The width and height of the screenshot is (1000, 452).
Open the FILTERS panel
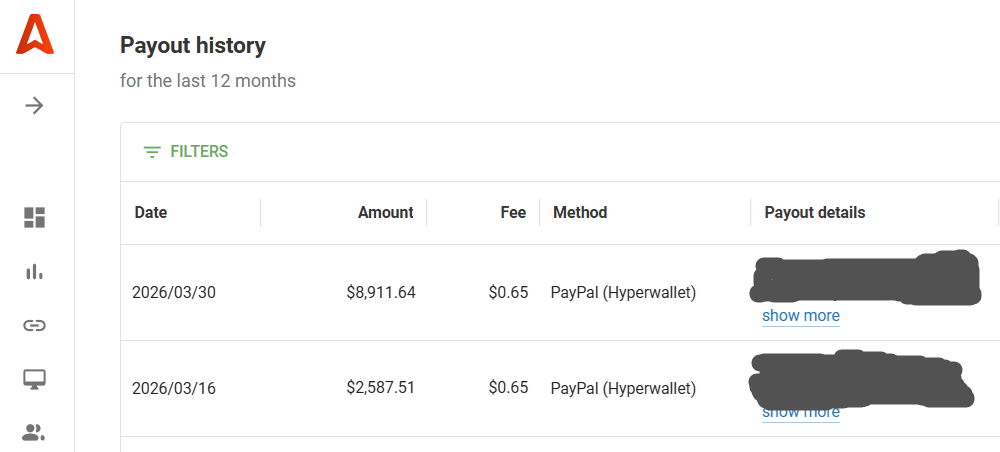coord(186,152)
